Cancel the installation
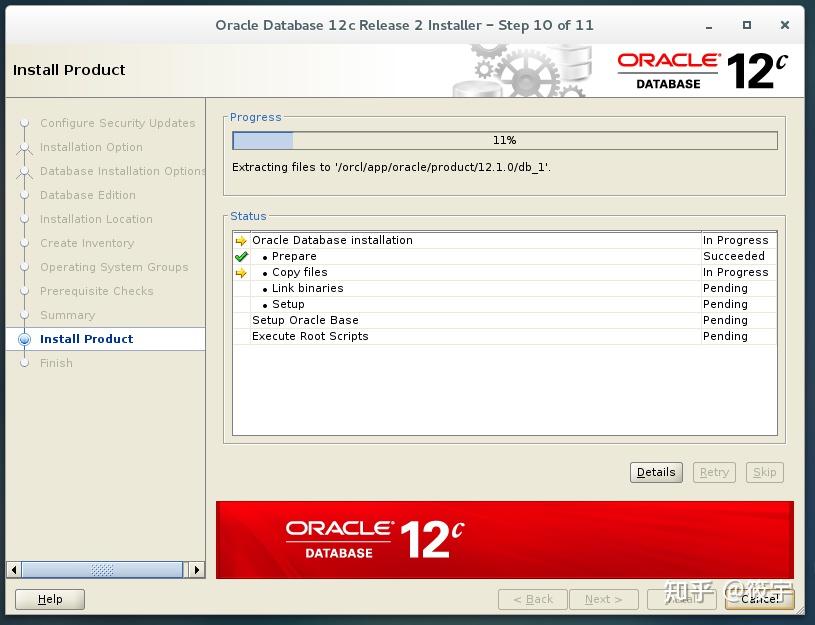Viewport: 815px width, 625px height. click(760, 599)
